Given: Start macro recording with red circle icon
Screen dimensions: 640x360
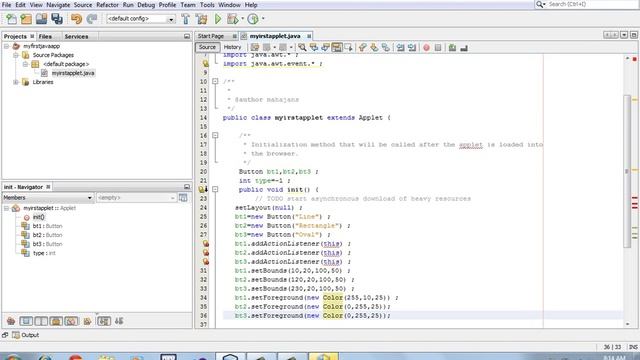Looking at the screenshot, I should [x=427, y=48].
